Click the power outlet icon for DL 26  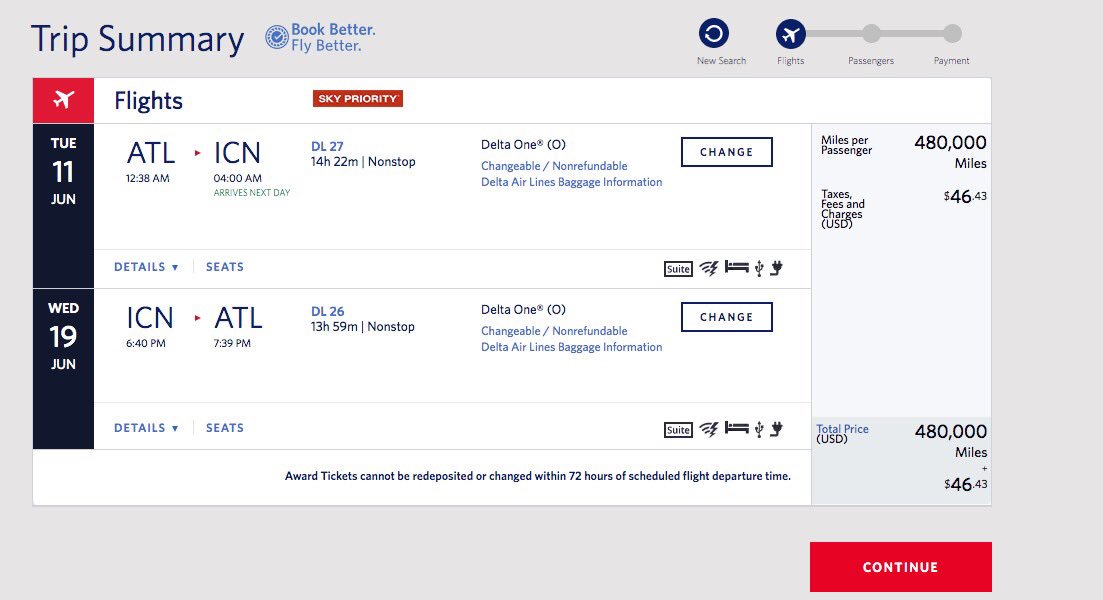coord(776,429)
